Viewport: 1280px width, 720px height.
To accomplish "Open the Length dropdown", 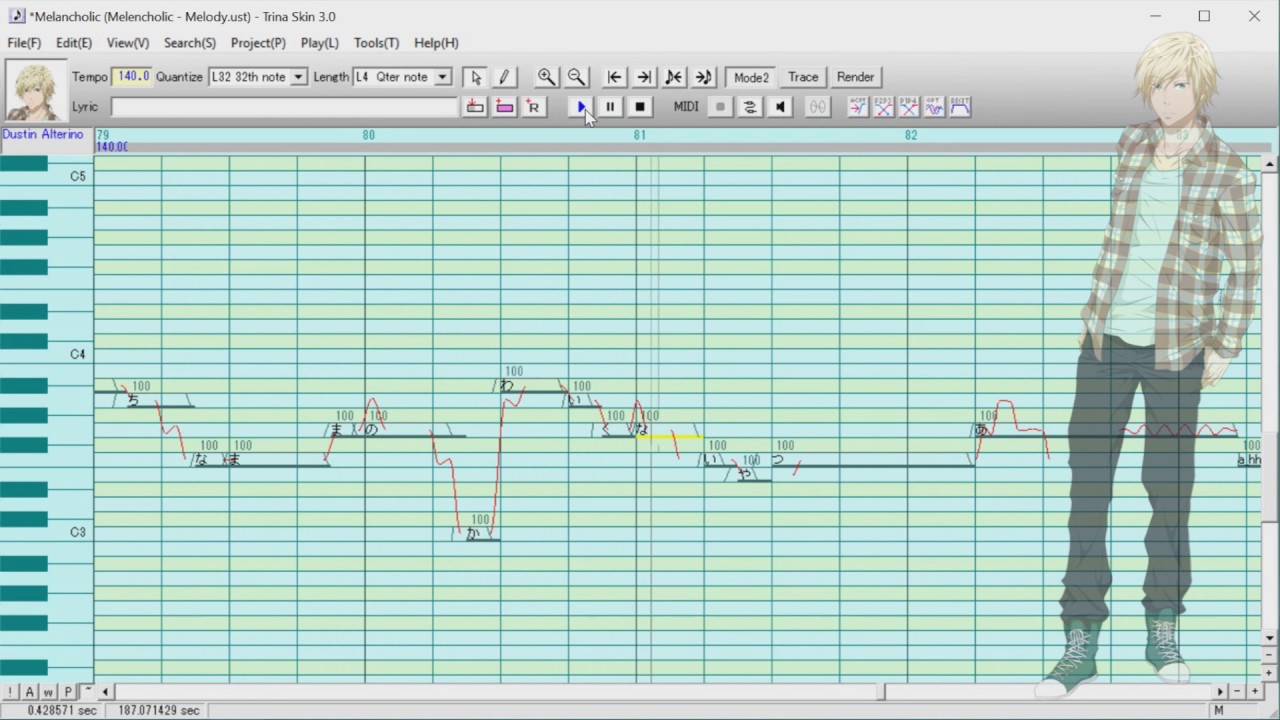I will (443, 77).
